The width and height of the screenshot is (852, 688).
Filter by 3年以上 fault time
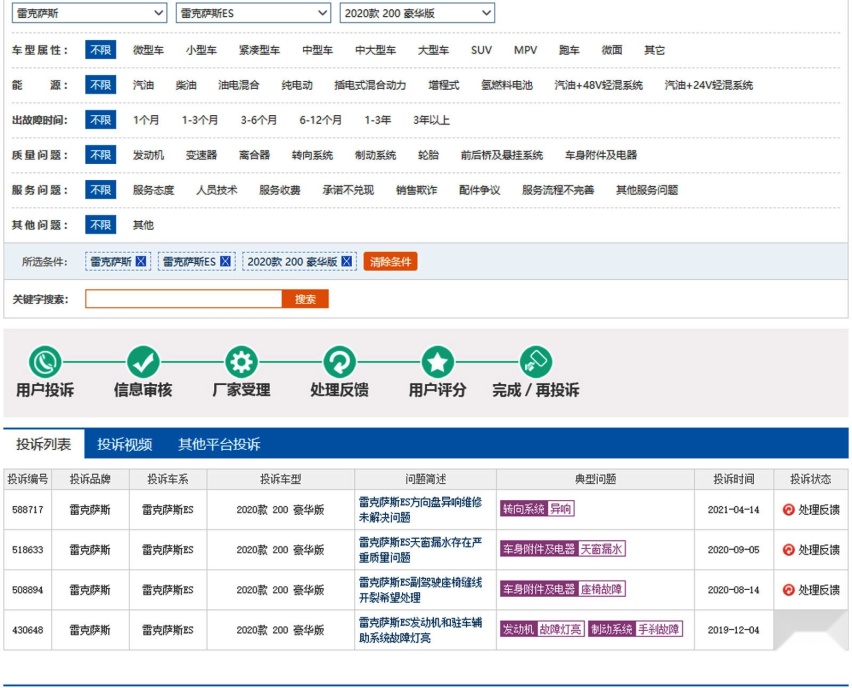click(x=431, y=120)
